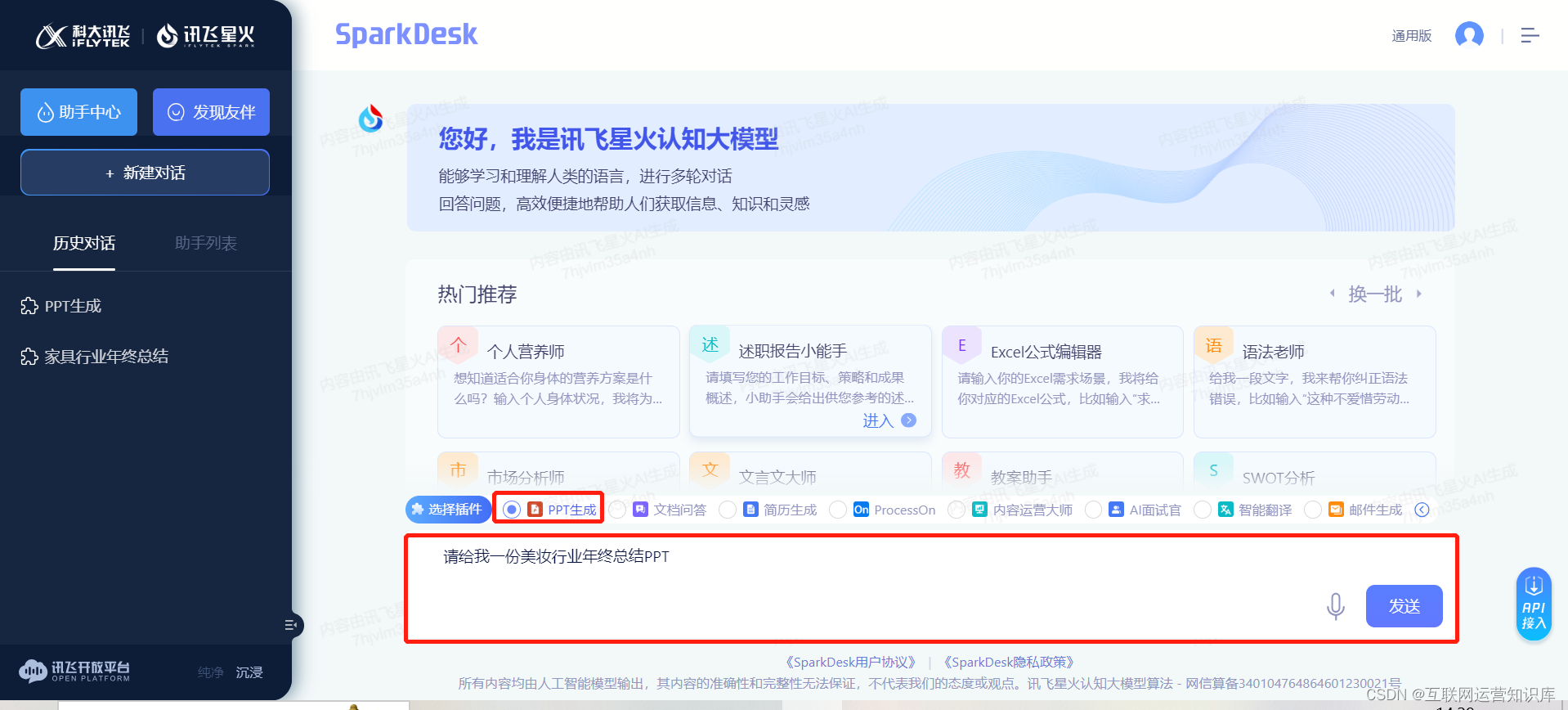Click the orange 邮件生成 plugin icon
1568x710 pixels.
tap(1336, 510)
